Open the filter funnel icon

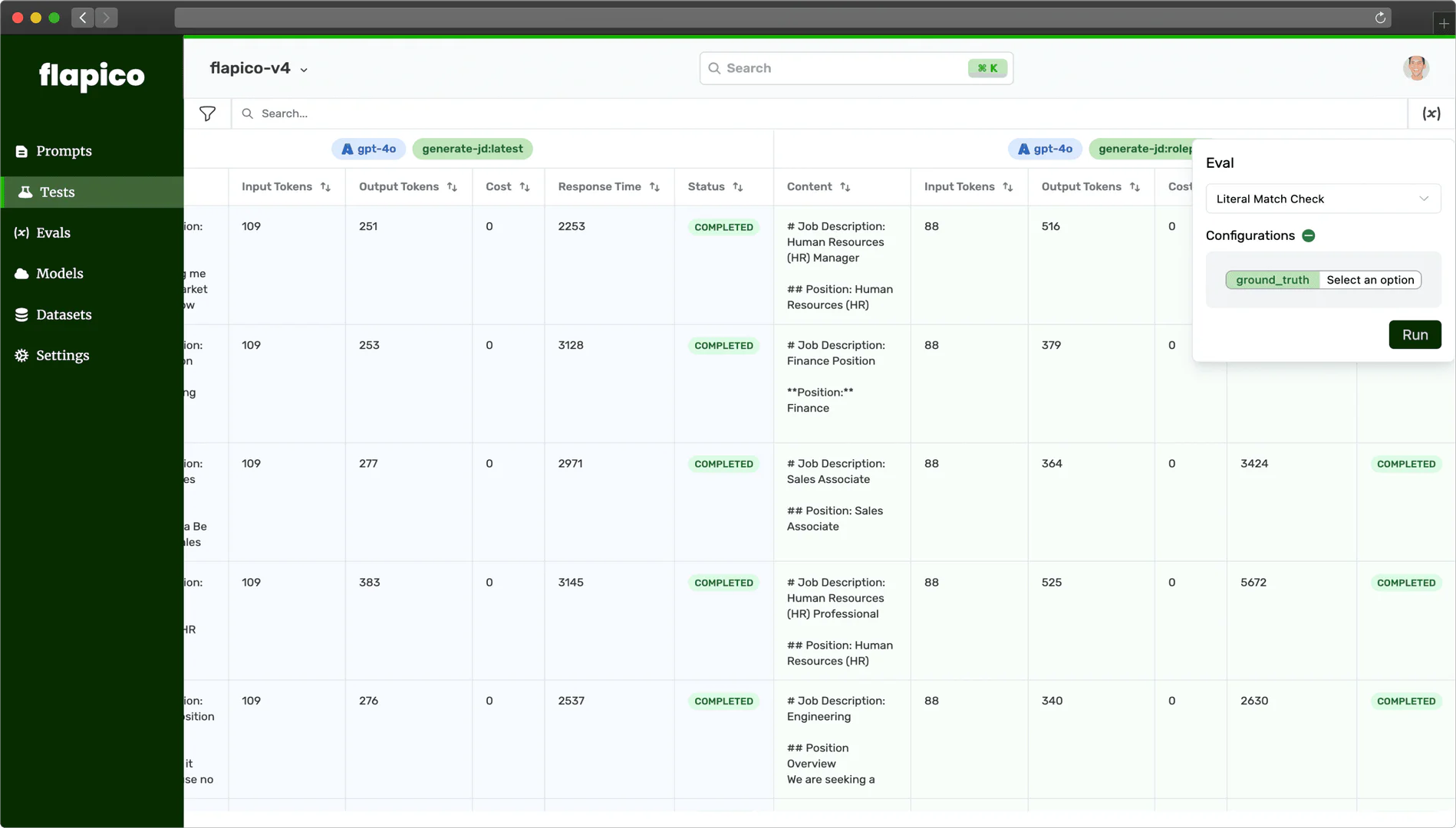(208, 113)
